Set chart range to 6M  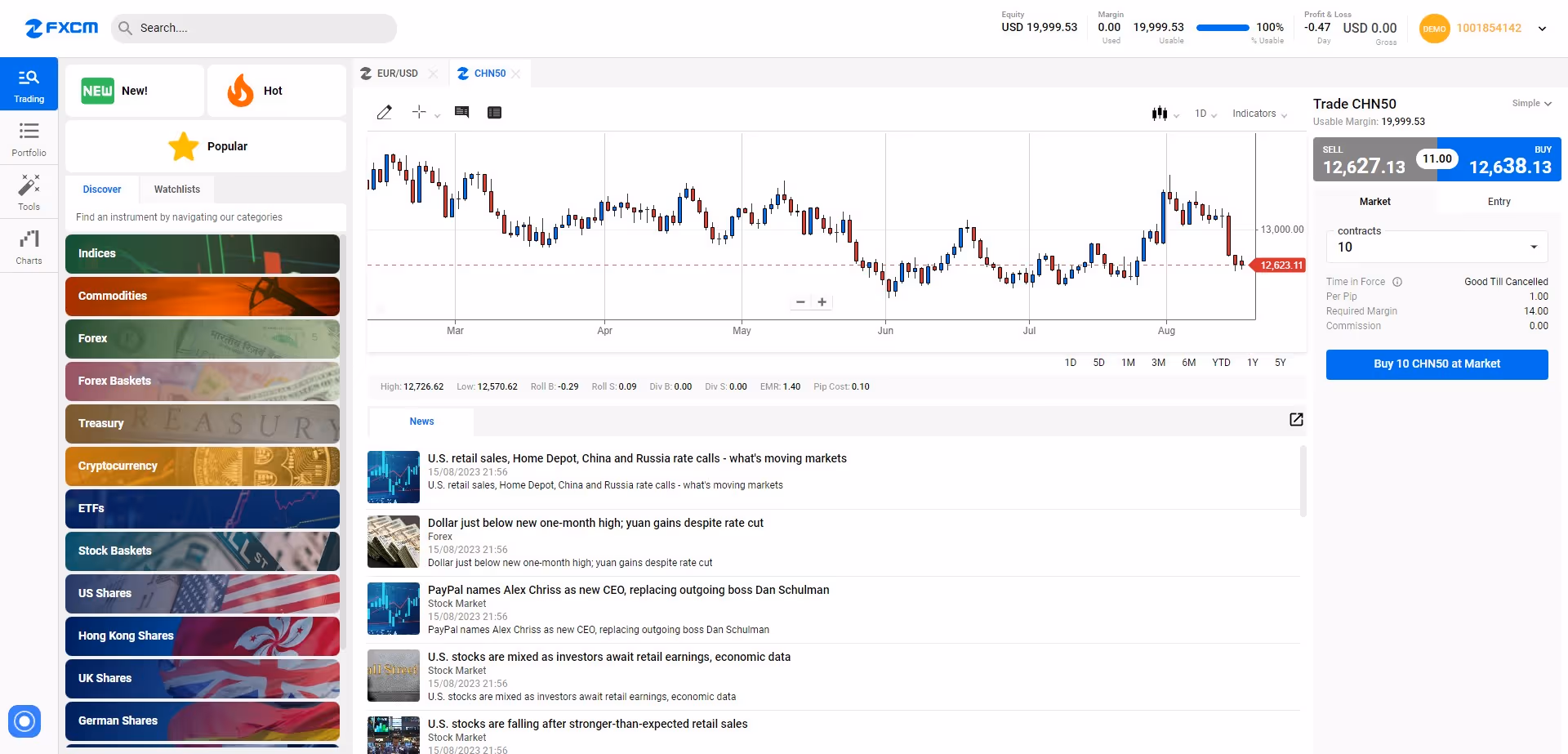tap(1188, 363)
